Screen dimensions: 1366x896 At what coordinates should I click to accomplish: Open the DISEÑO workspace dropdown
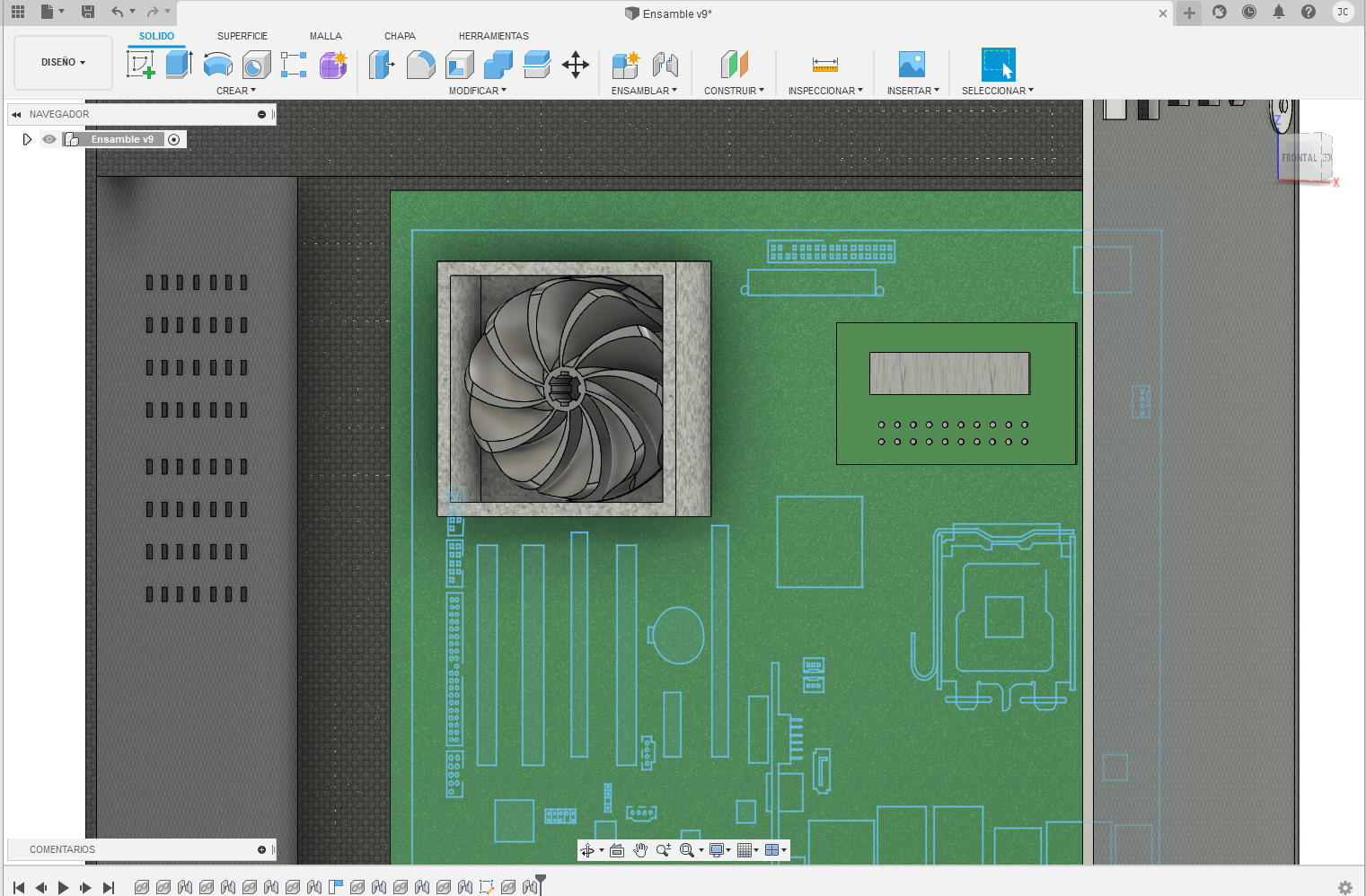63,62
